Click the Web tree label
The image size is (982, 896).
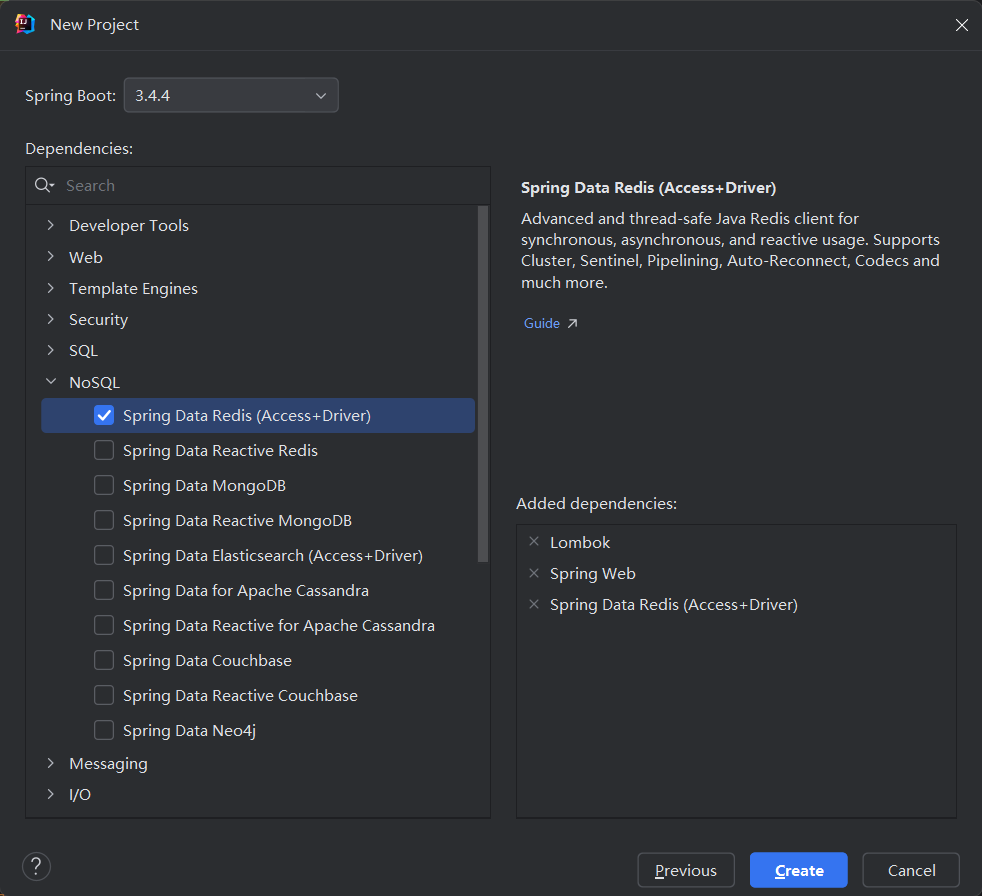(86, 257)
